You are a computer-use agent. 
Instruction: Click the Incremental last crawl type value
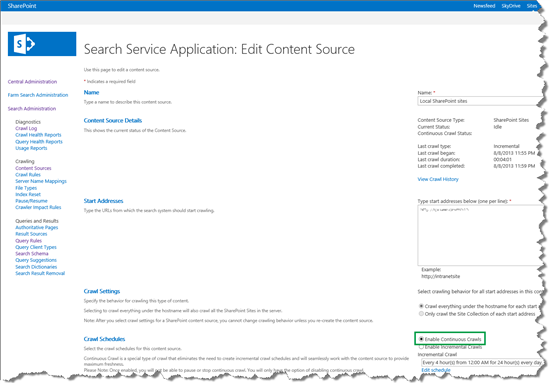[x=507, y=146]
